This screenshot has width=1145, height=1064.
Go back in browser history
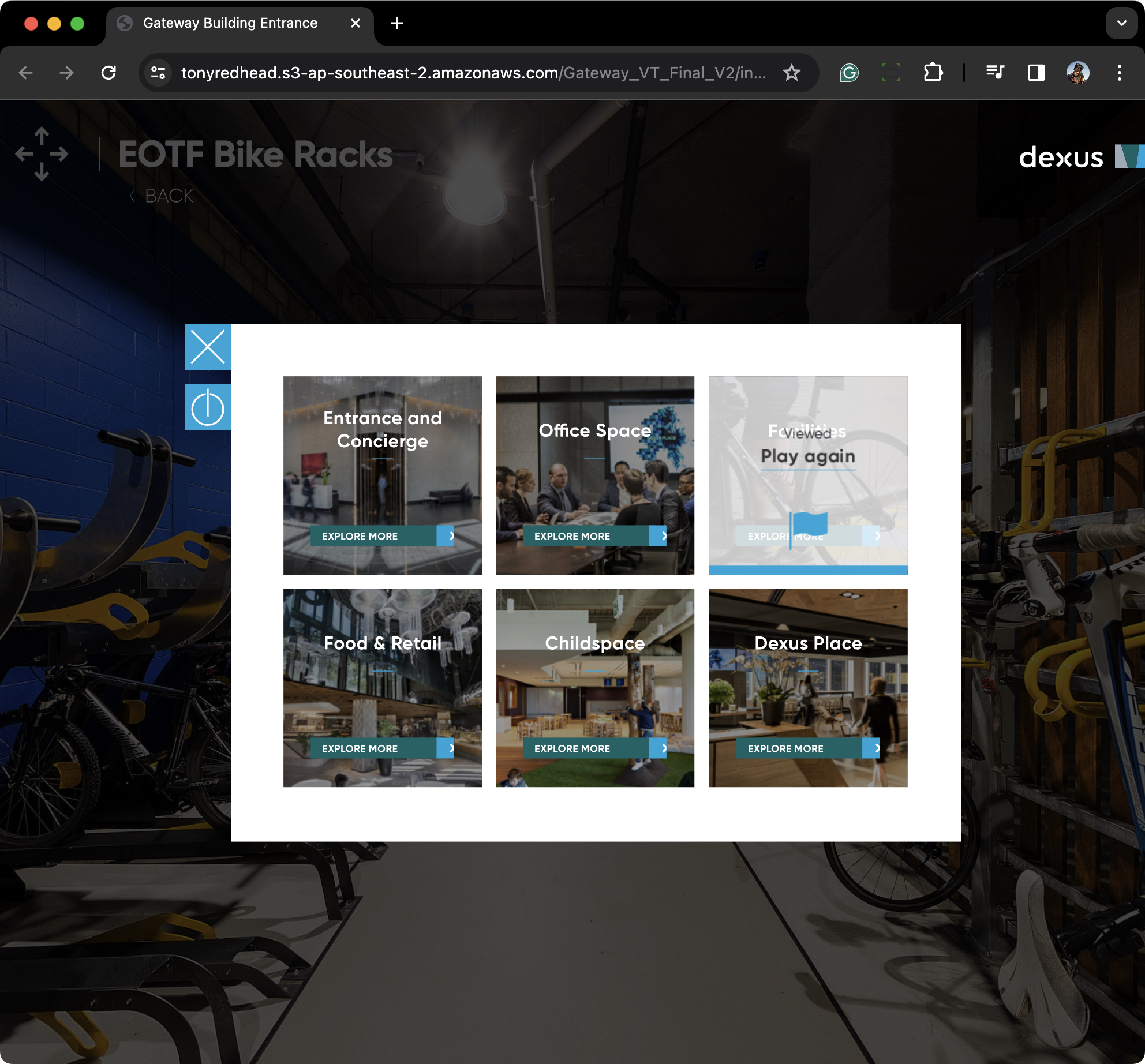(x=26, y=73)
